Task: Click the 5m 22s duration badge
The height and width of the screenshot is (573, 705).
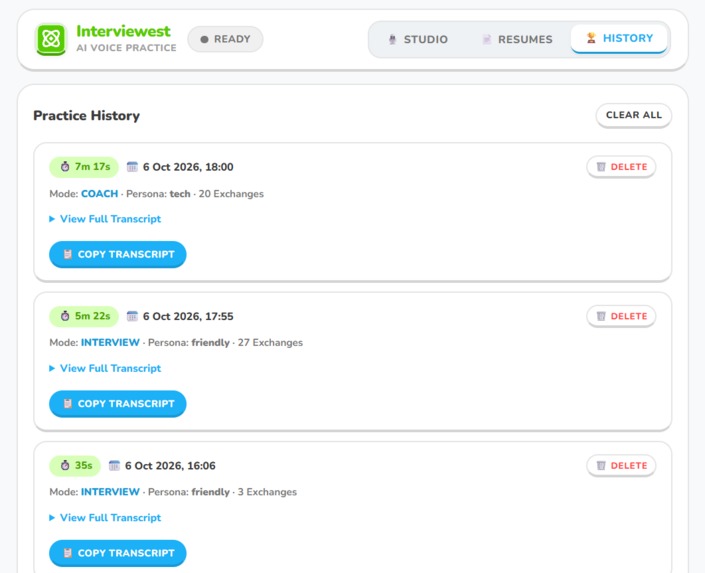Action: [84, 316]
